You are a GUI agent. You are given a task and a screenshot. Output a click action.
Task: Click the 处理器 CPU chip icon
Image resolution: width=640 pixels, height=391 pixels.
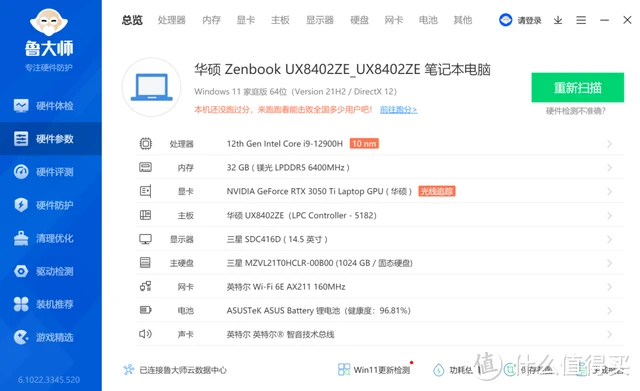146,144
